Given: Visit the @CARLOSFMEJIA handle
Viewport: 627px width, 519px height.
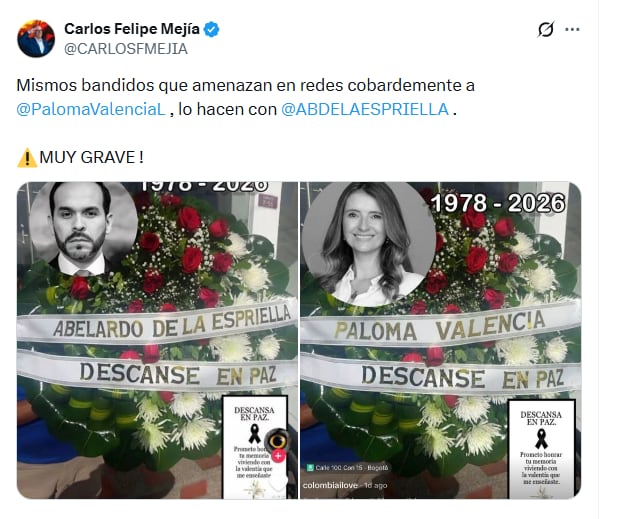Looking at the screenshot, I should [126, 49].
